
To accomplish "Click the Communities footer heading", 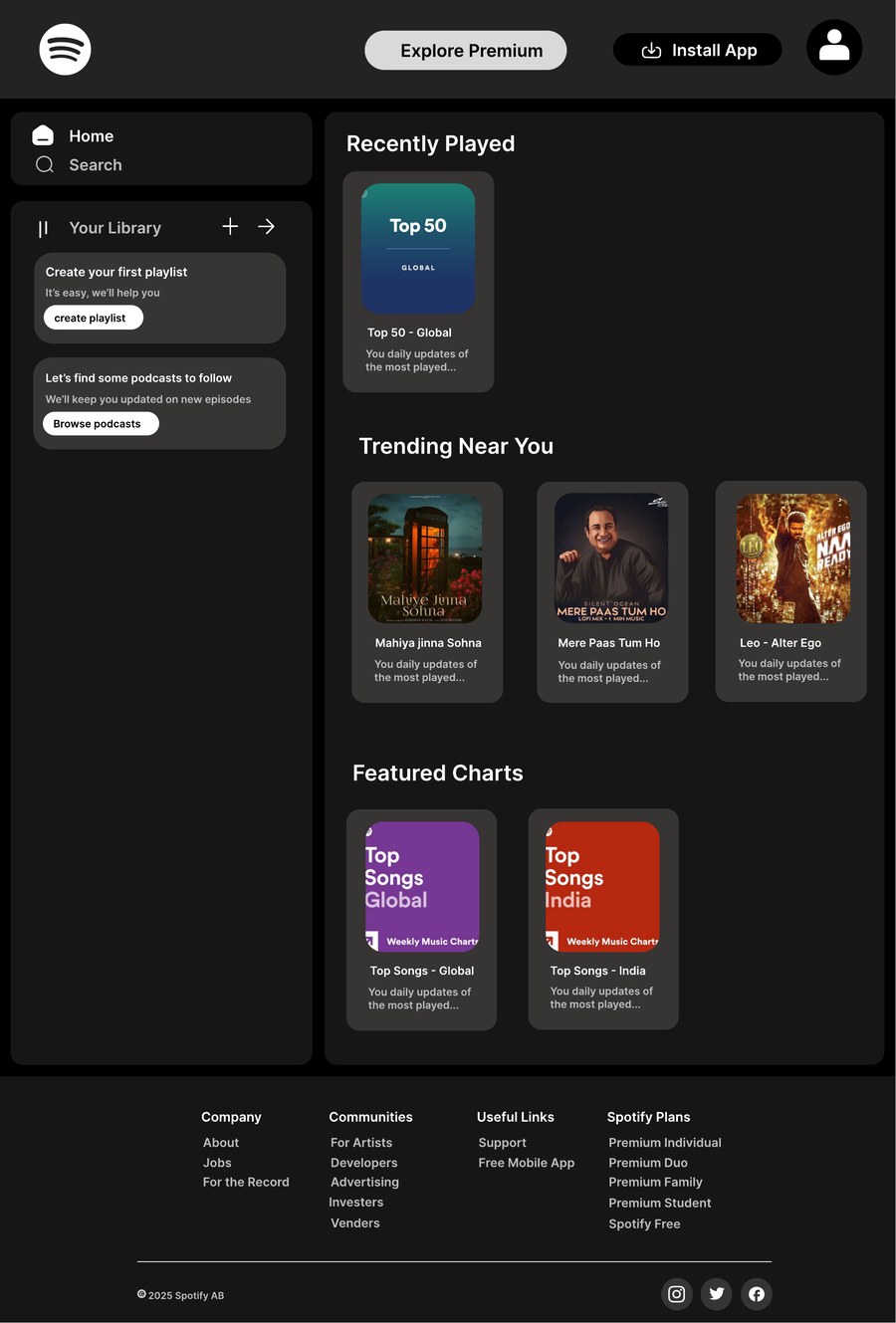I will pos(370,1117).
